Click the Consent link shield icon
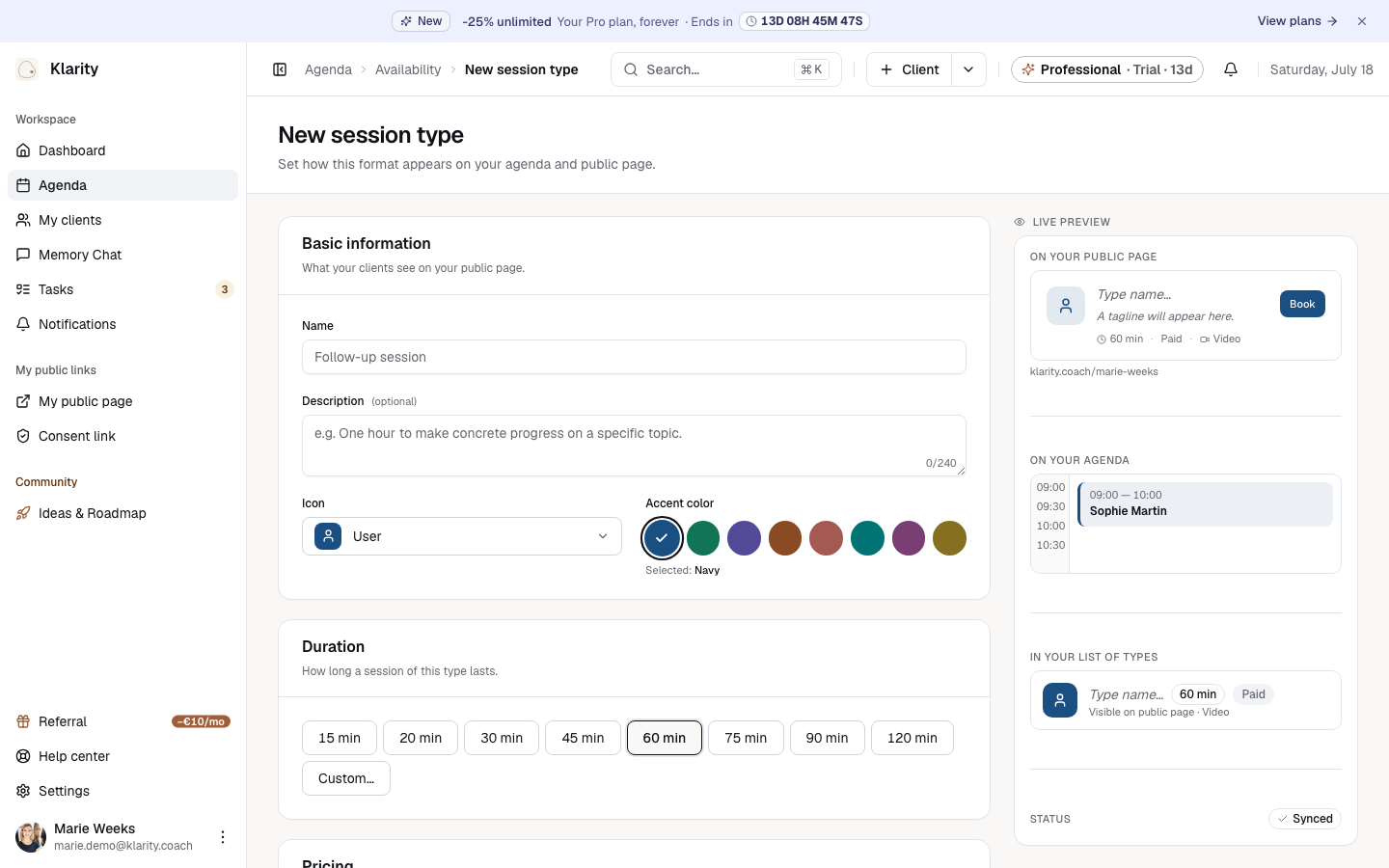The image size is (1389, 868). (23, 436)
